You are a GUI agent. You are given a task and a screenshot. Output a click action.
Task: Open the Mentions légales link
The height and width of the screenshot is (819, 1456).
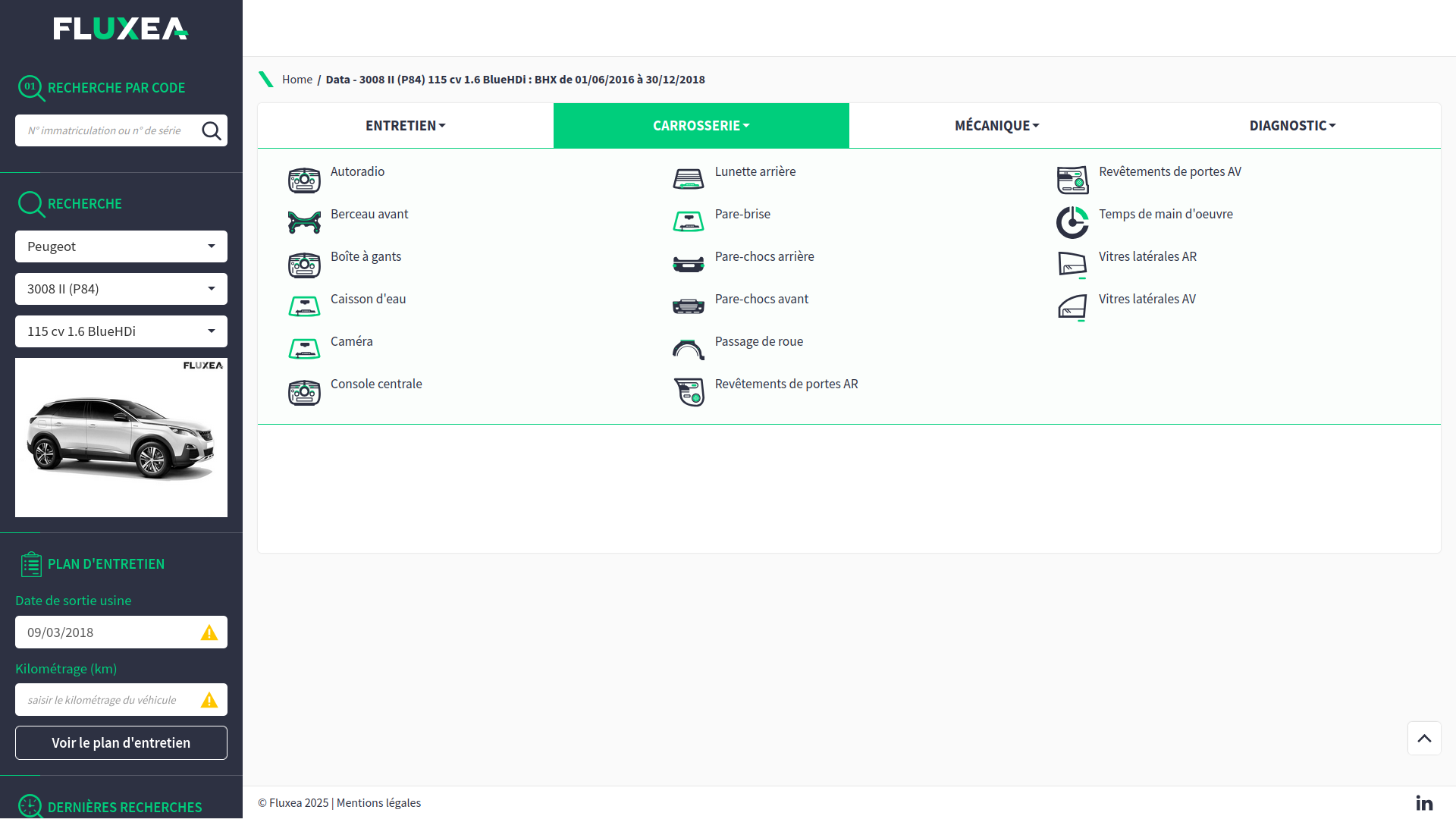click(x=378, y=803)
